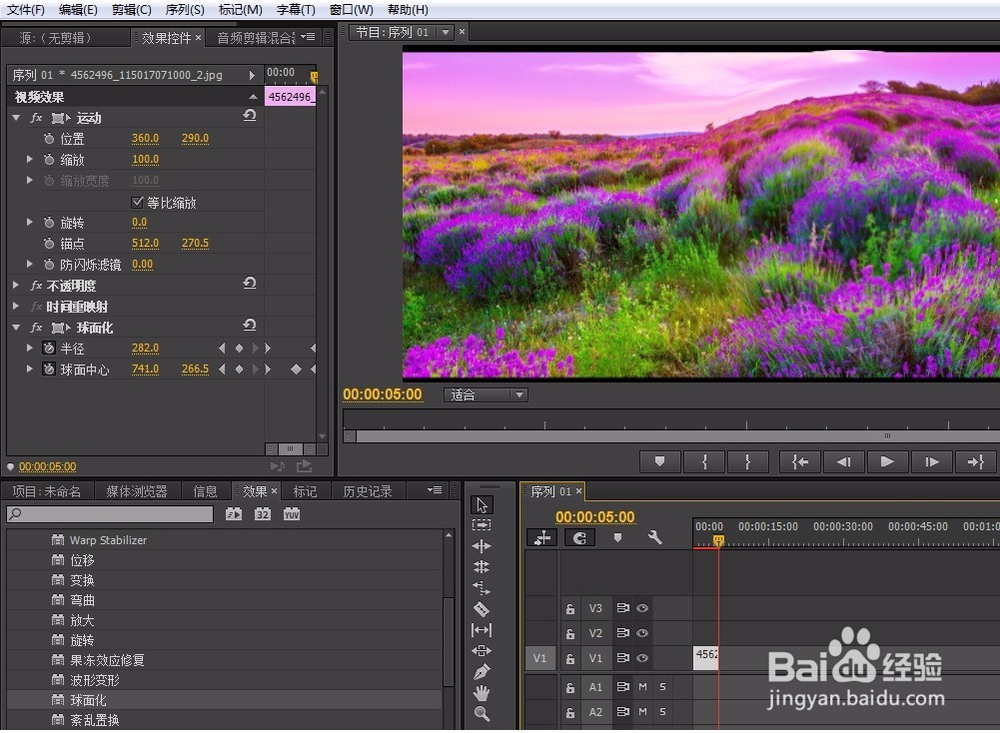
Task: Click the Mark Out brace button
Action: coord(747,461)
